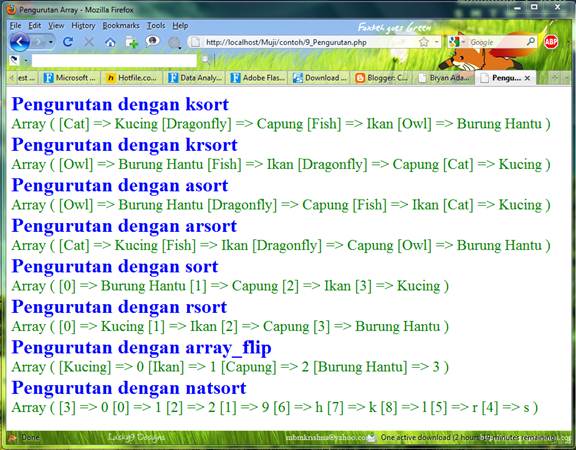Open the View menu

coord(56,26)
